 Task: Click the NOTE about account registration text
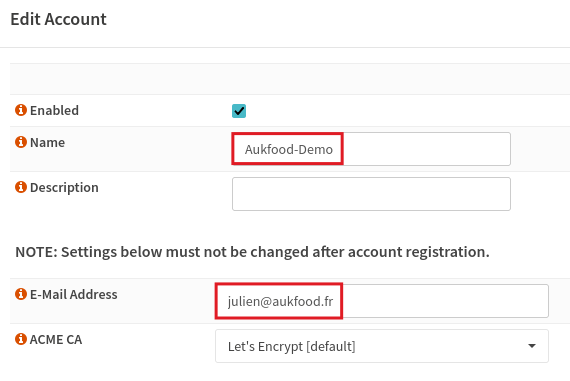[252, 252]
